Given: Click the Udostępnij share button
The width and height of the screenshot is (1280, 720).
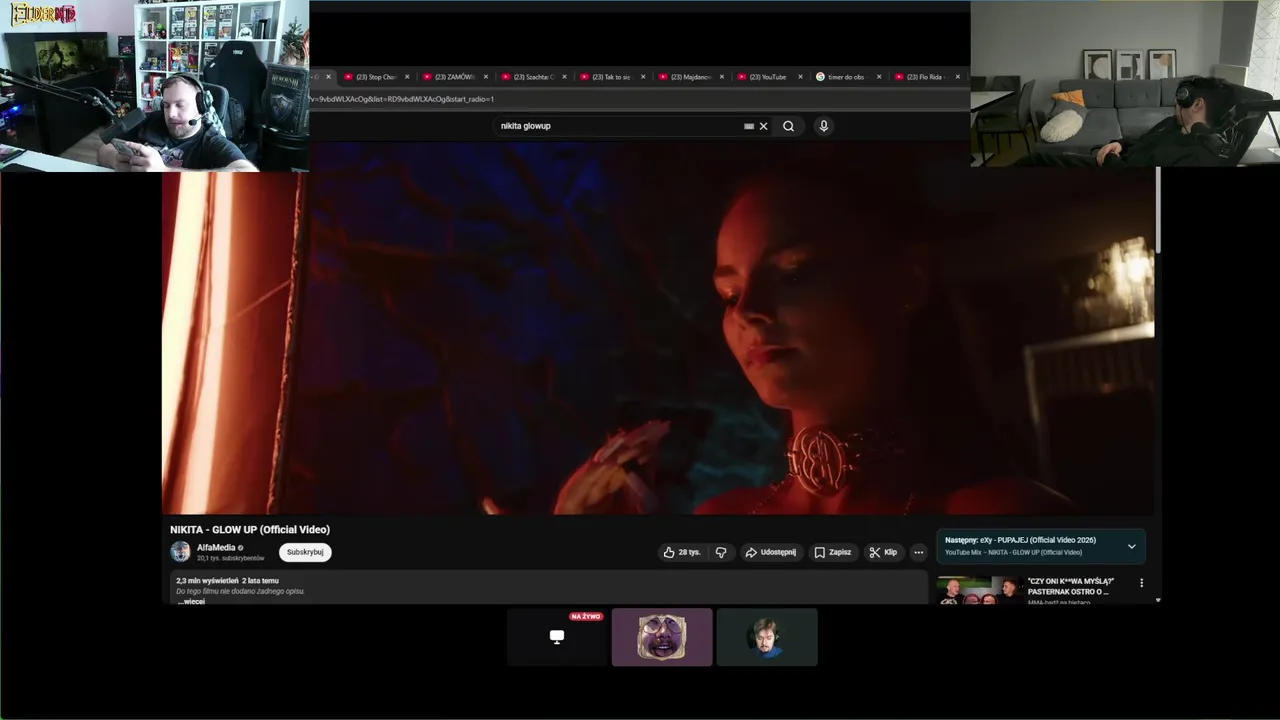Looking at the screenshot, I should tap(770, 552).
